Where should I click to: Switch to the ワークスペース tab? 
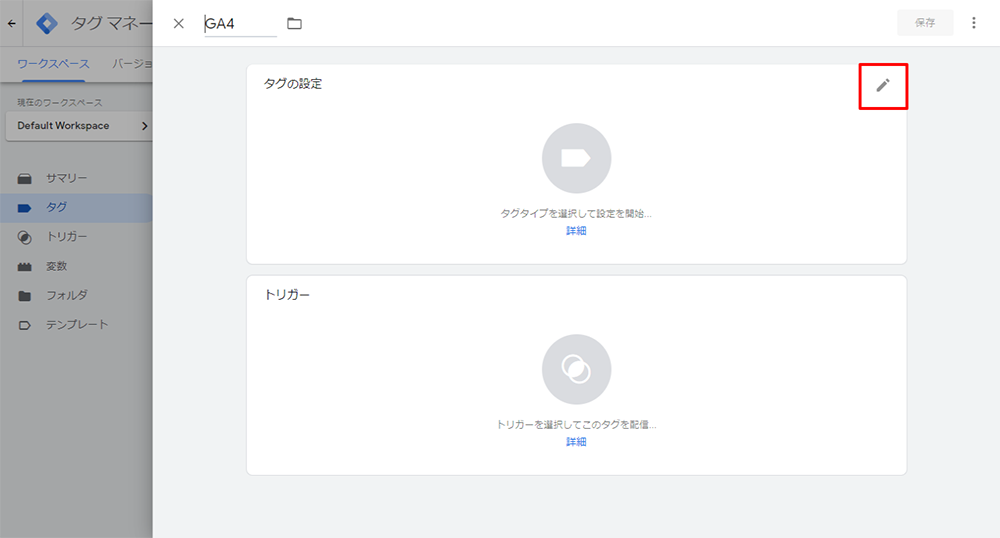pos(53,63)
